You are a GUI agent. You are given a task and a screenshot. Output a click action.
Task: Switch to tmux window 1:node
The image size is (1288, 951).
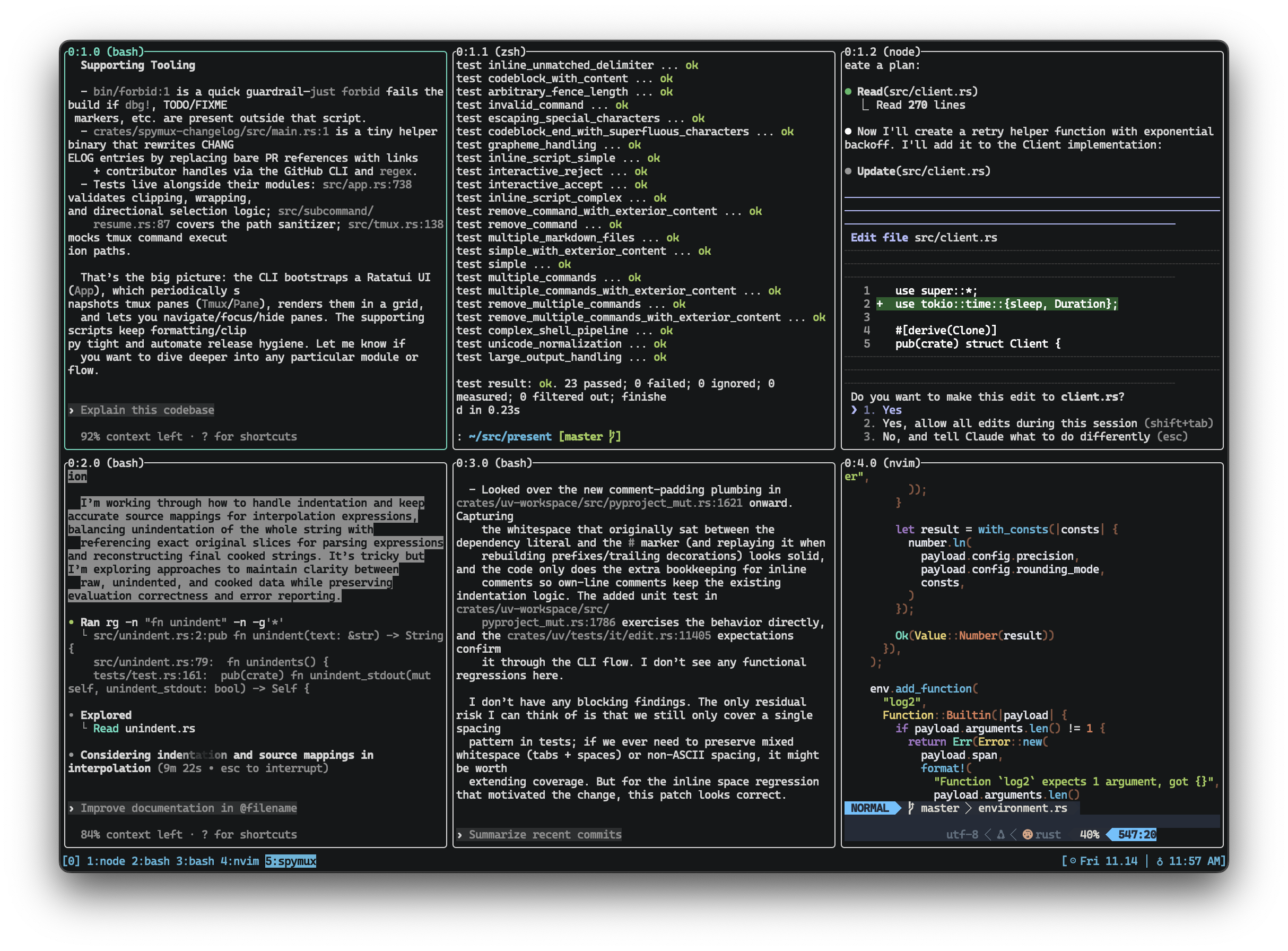click(x=106, y=861)
